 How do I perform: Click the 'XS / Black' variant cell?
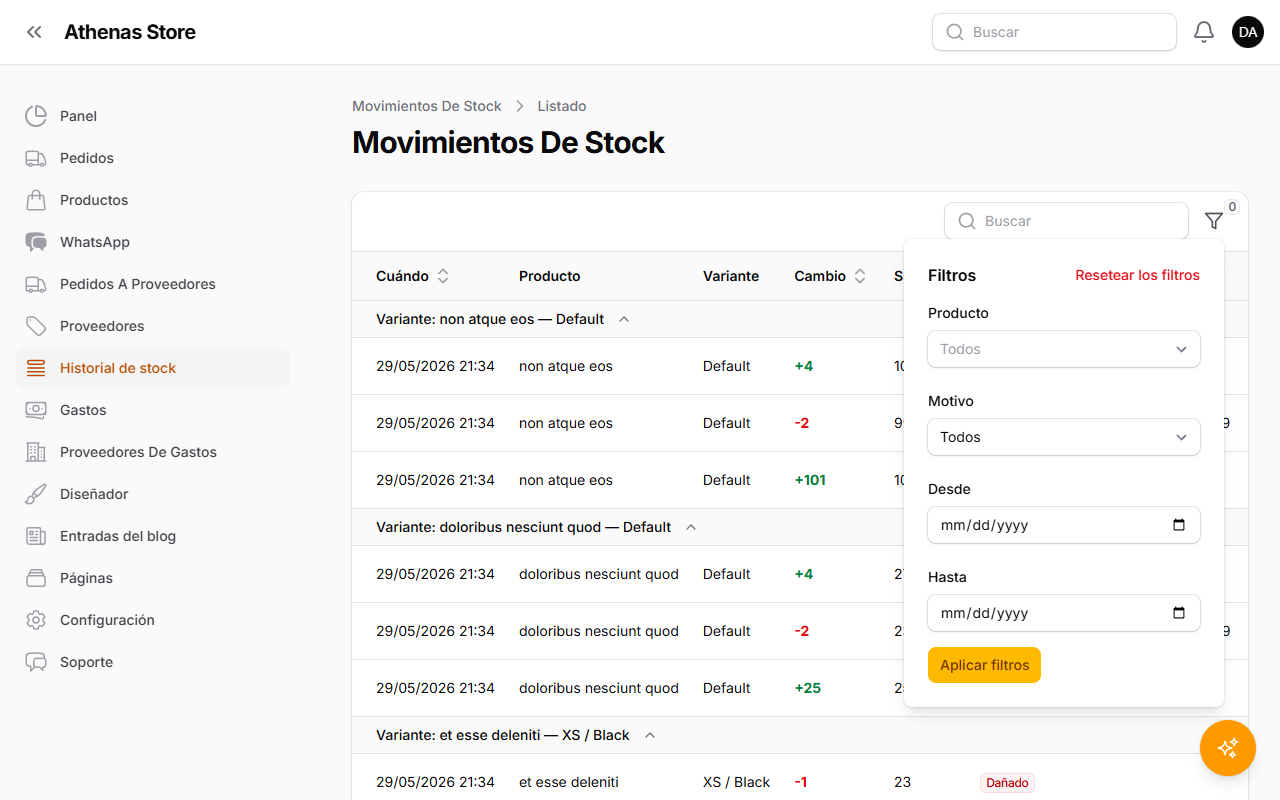(737, 782)
